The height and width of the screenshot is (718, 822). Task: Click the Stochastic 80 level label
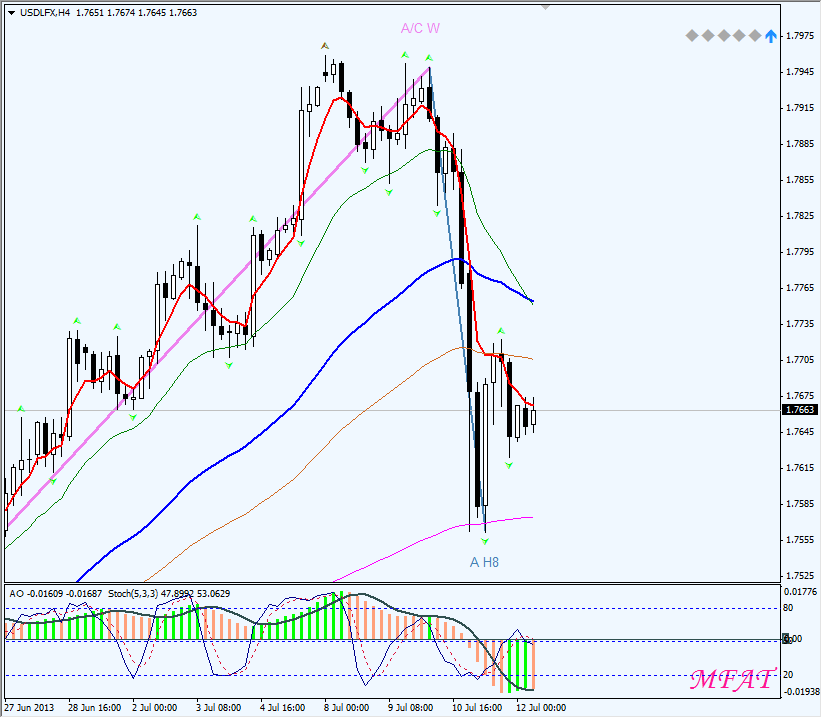point(788,607)
